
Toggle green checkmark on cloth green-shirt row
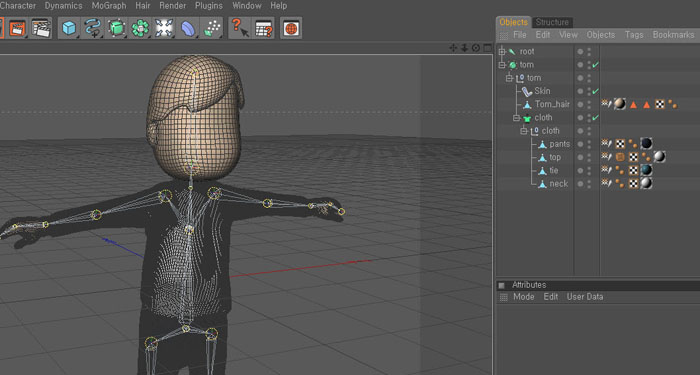595,118
